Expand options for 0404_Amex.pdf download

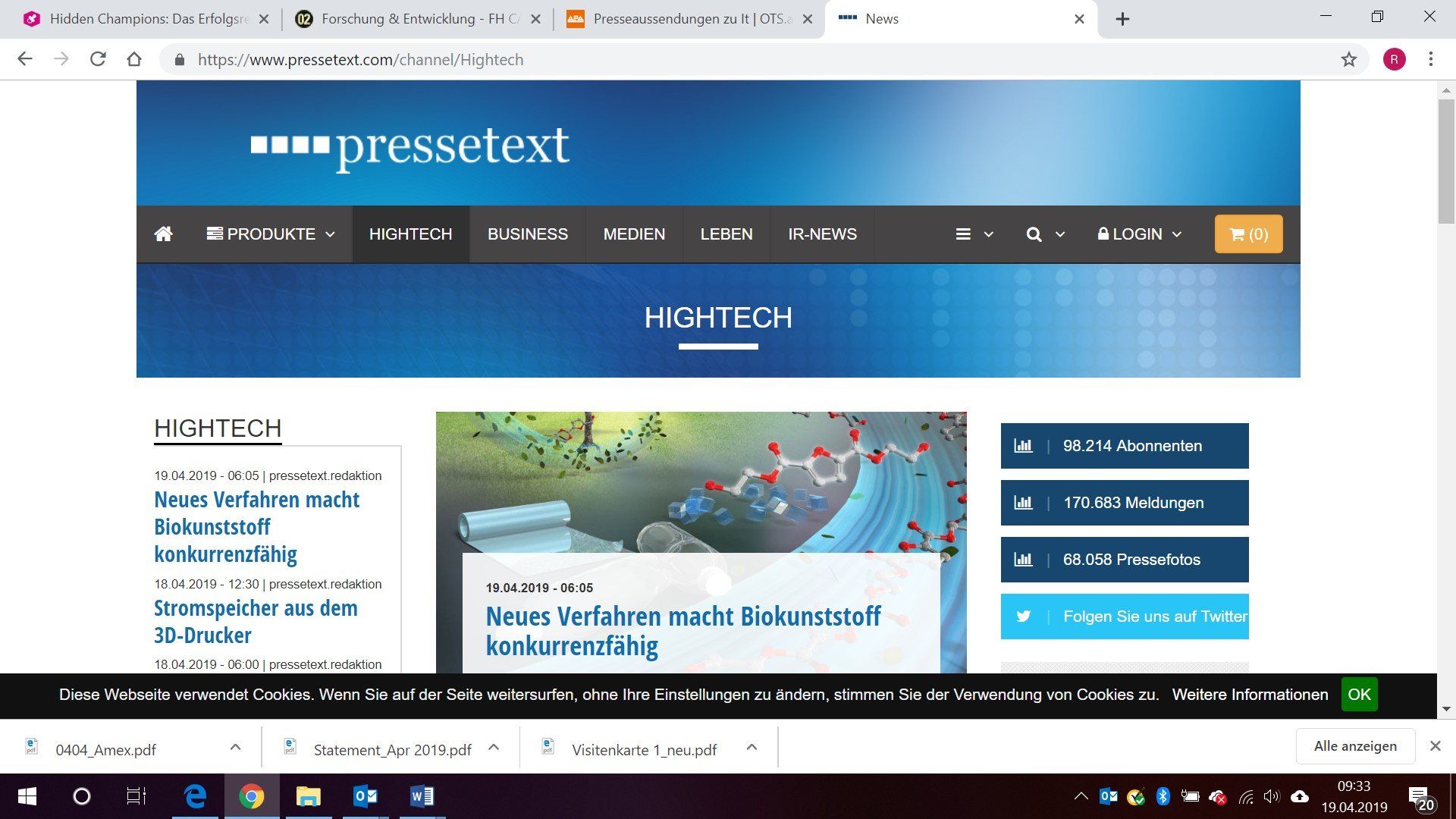pyautogui.click(x=235, y=748)
